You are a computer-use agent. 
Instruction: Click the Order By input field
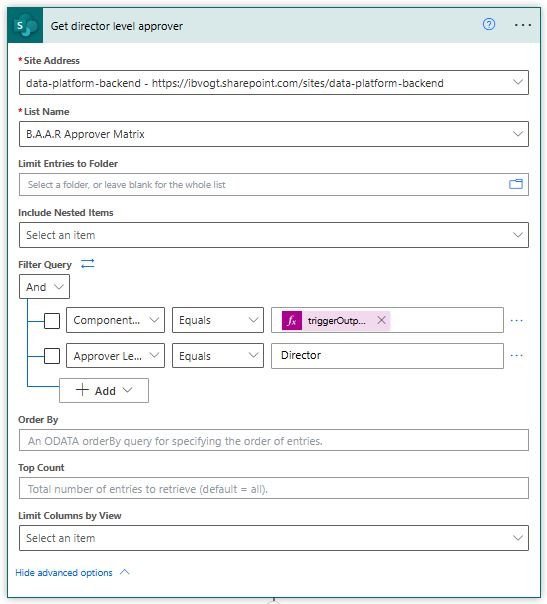(x=274, y=440)
